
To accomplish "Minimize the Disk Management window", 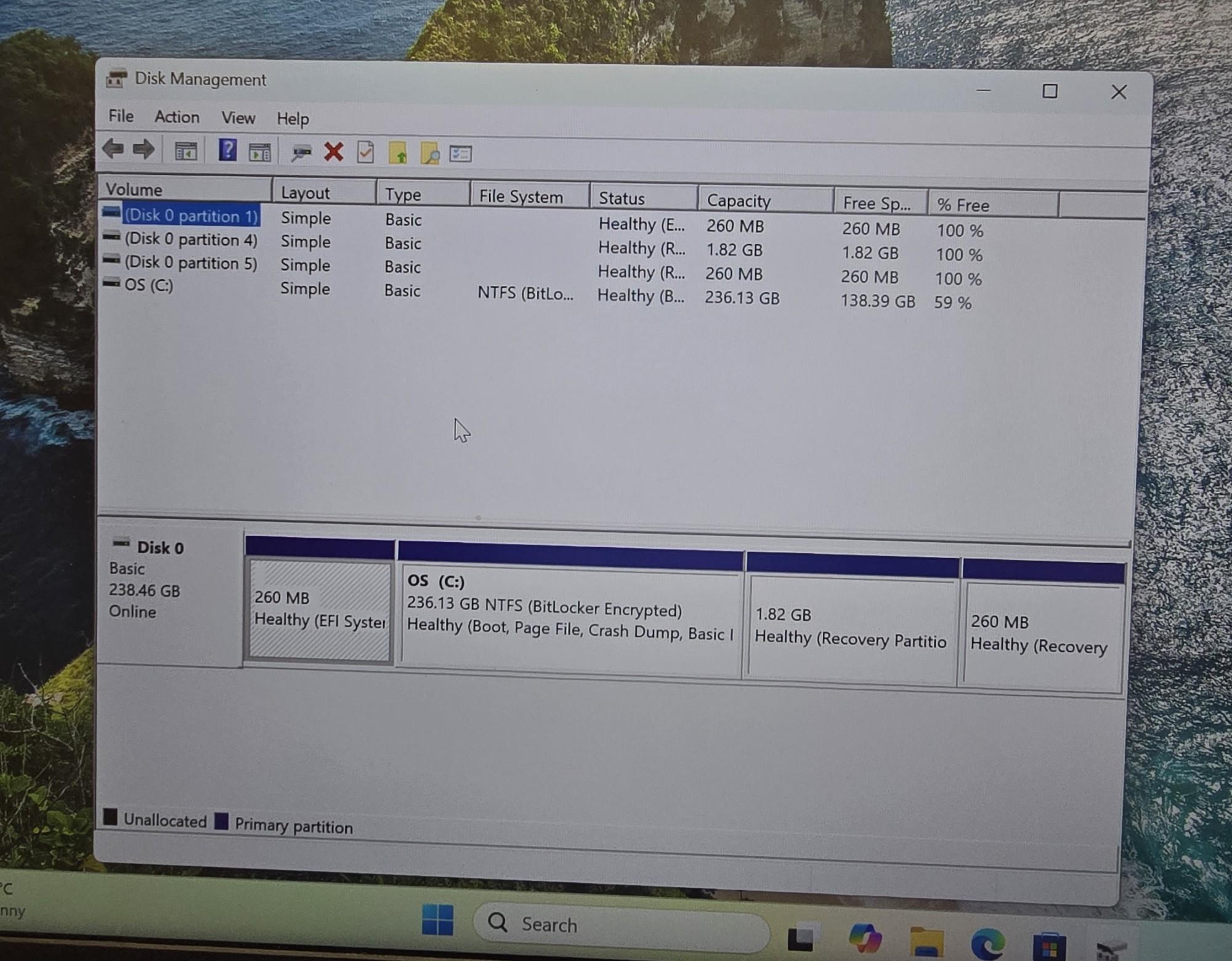I will point(984,91).
